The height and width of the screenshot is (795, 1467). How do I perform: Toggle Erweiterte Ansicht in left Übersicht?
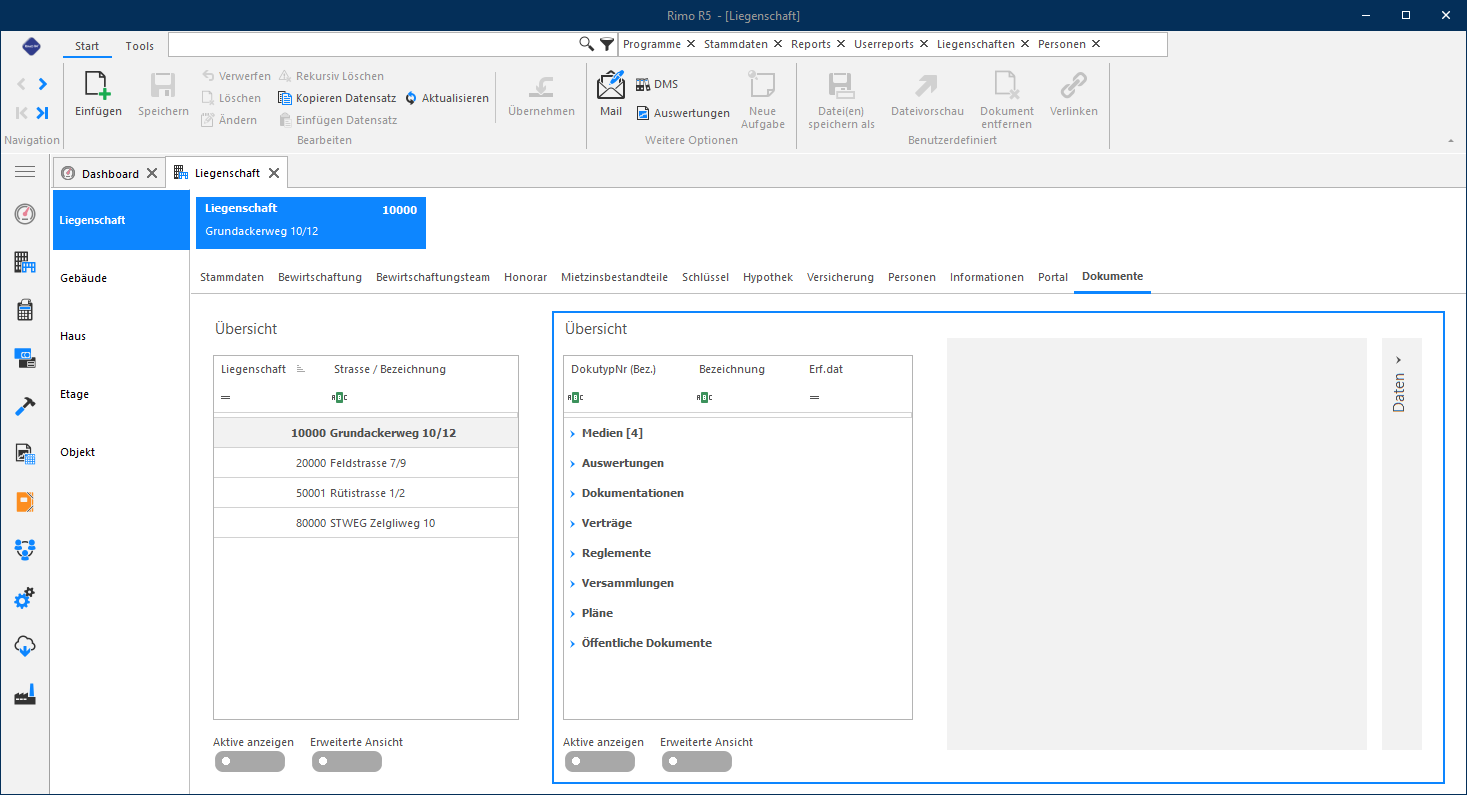346,762
